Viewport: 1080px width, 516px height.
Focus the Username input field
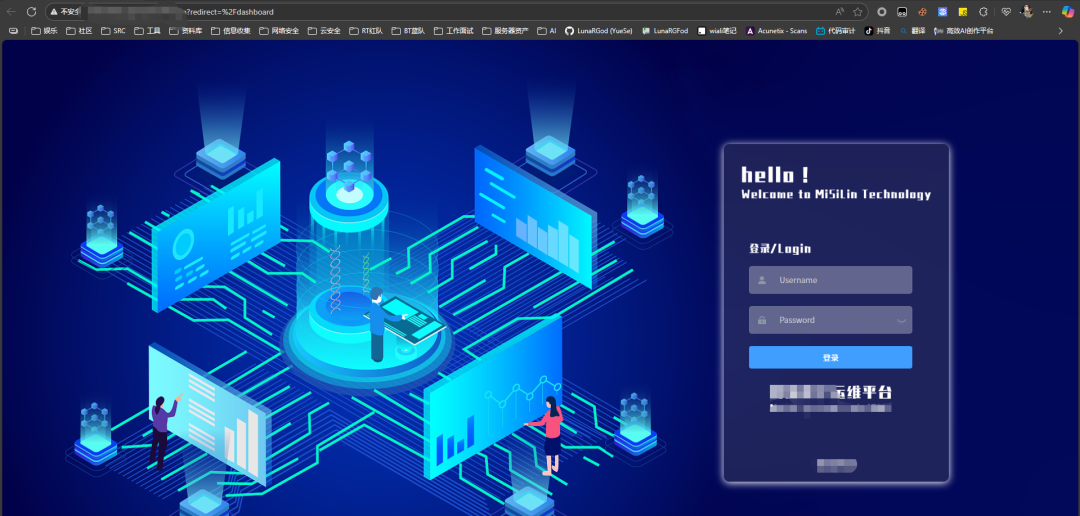(x=830, y=280)
